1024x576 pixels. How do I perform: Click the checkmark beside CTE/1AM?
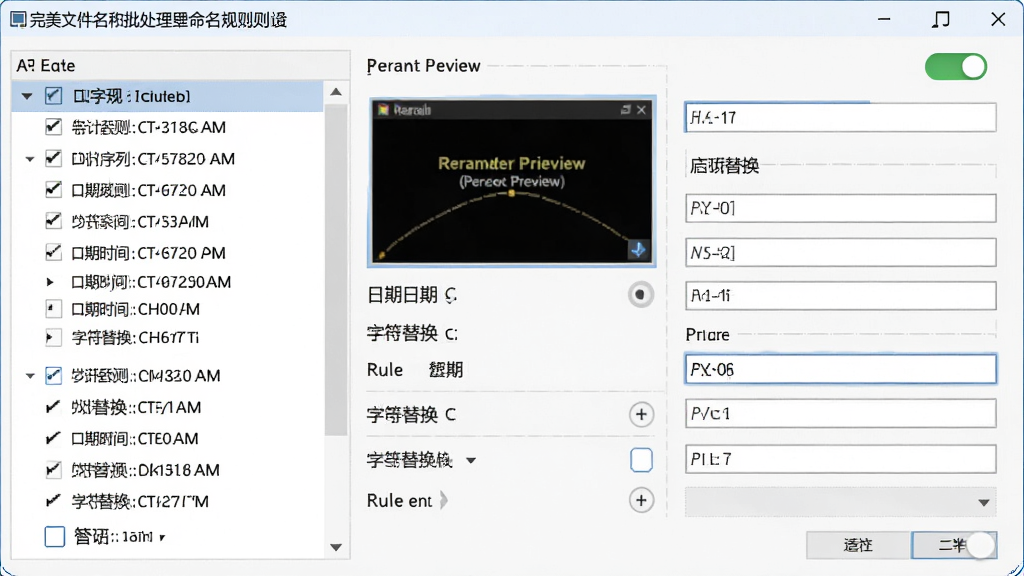click(x=54, y=407)
